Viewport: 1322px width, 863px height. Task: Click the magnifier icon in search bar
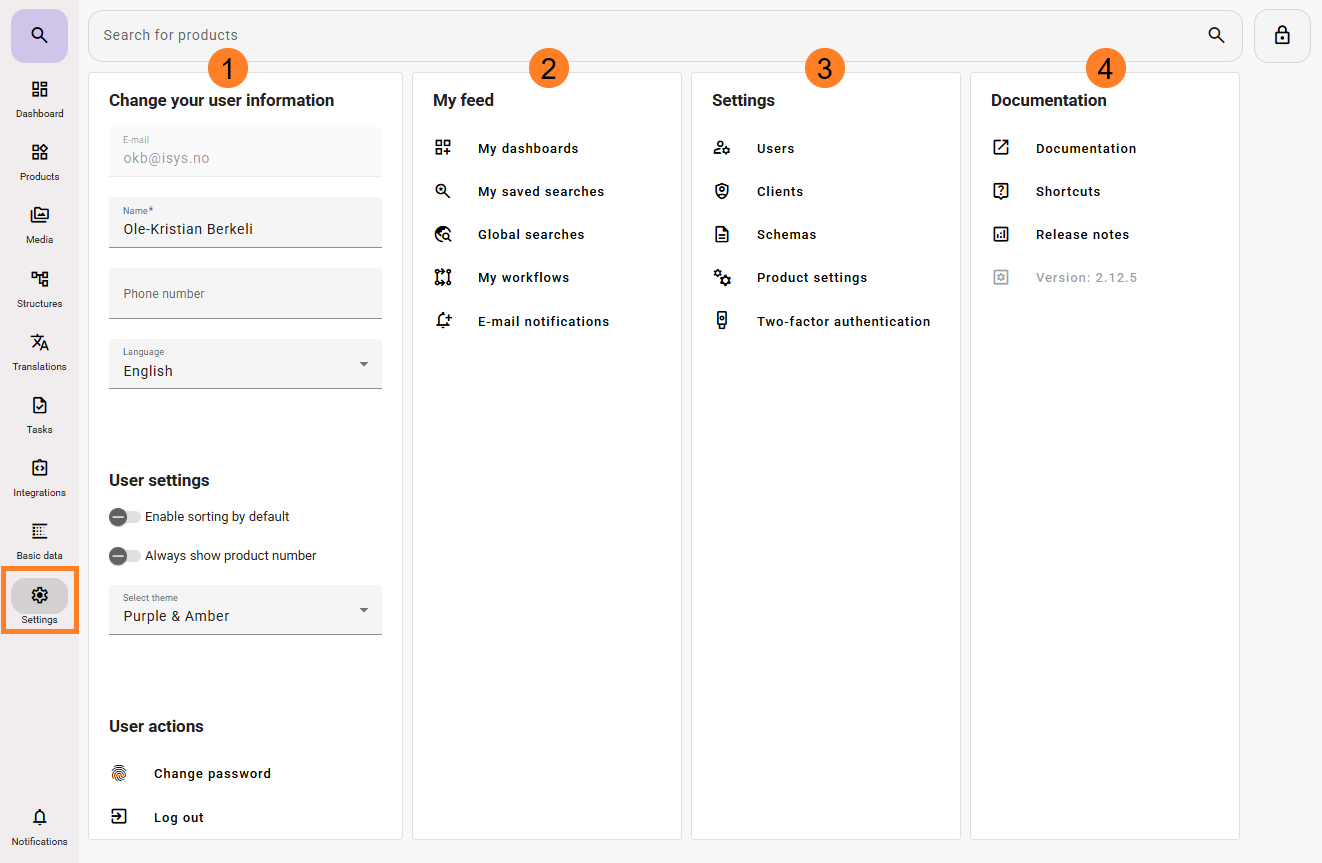[x=1216, y=35]
